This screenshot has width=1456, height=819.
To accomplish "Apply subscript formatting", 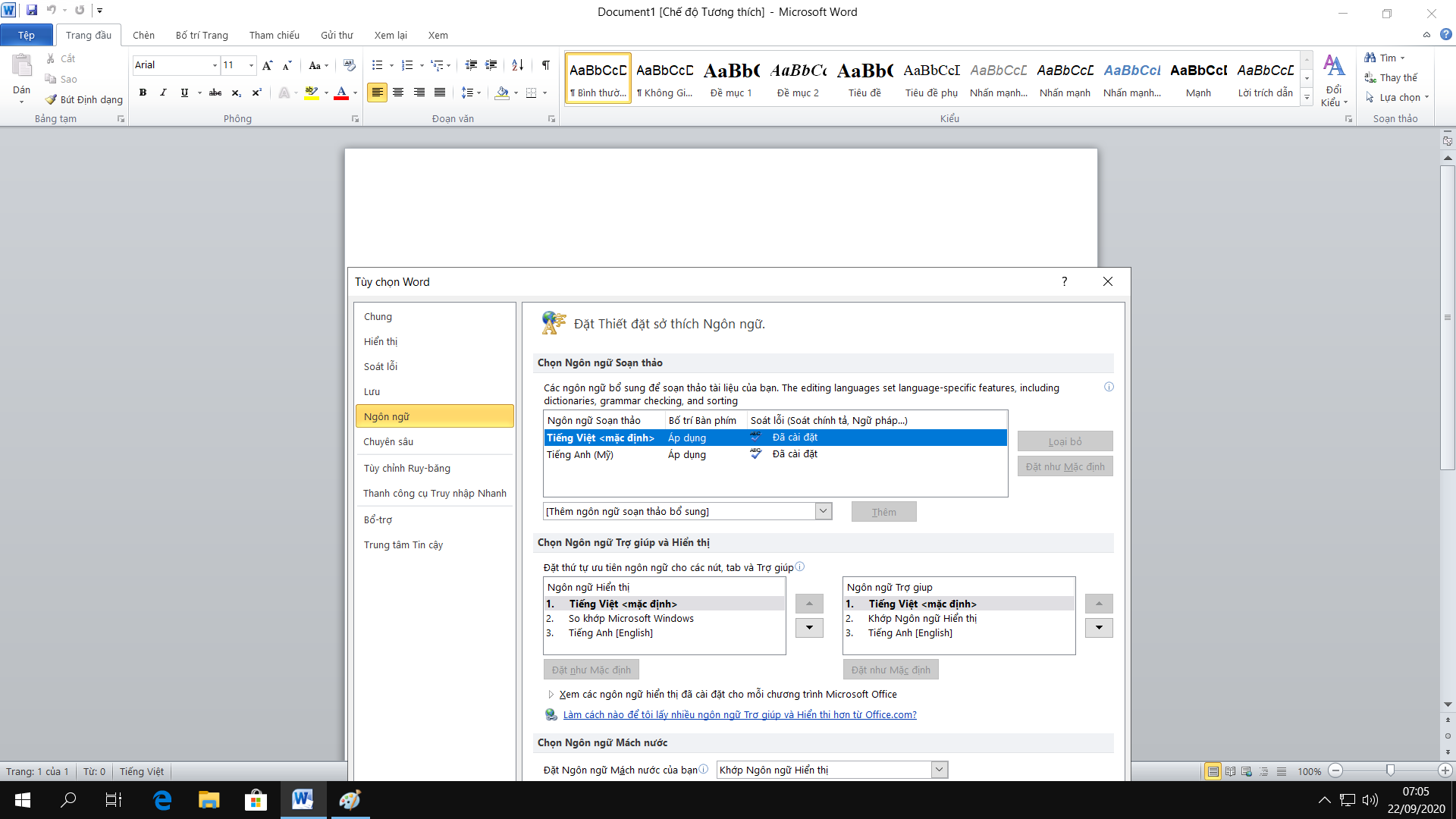I will pos(236,93).
